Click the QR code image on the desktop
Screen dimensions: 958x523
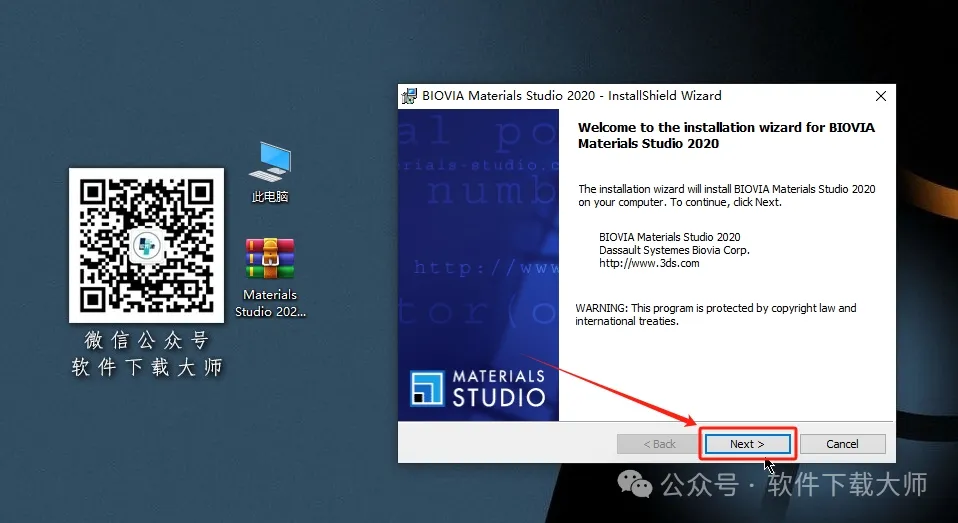(x=146, y=245)
